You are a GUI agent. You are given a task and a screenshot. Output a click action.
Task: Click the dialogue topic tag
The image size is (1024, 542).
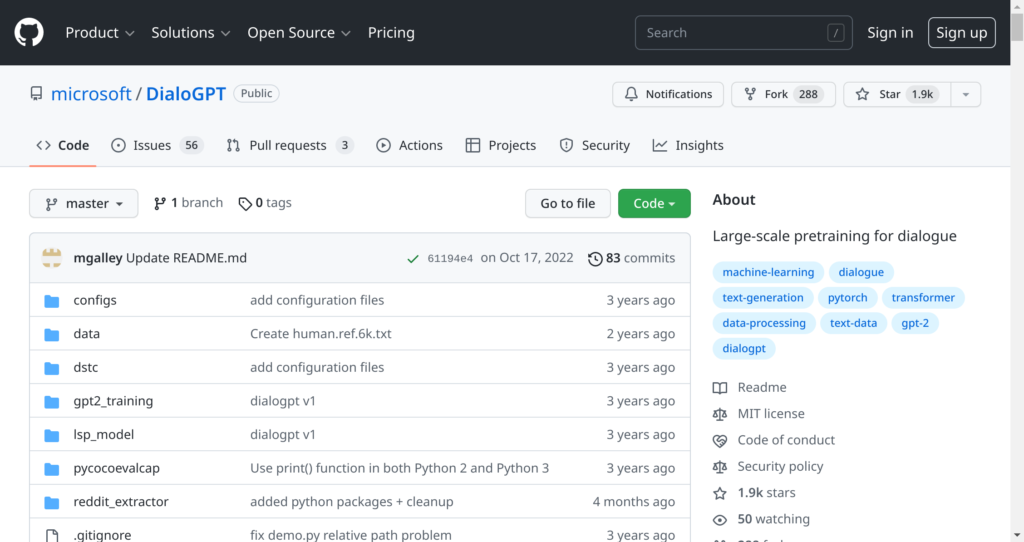tap(861, 272)
